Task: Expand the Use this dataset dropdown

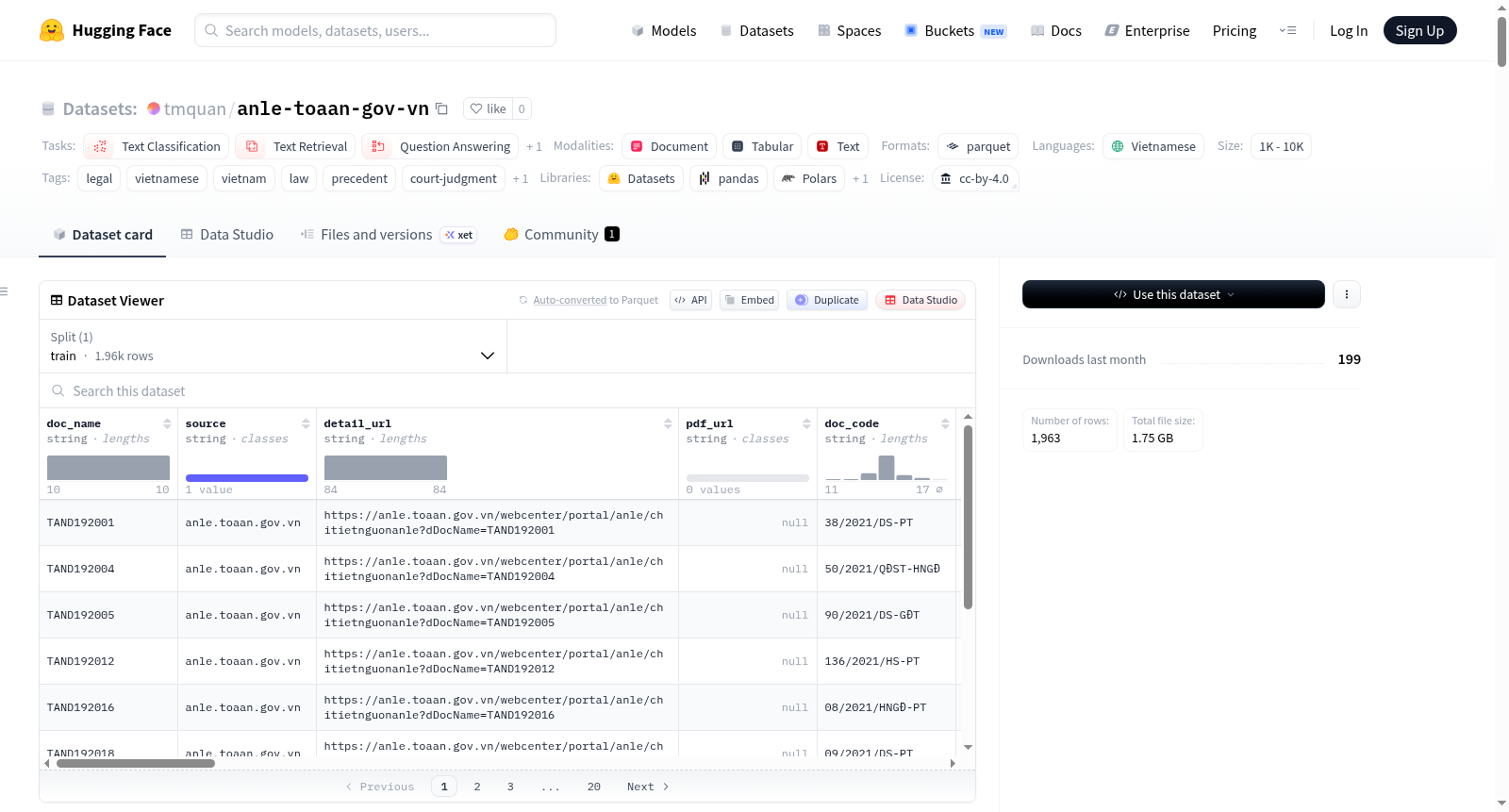Action: [x=1173, y=294]
